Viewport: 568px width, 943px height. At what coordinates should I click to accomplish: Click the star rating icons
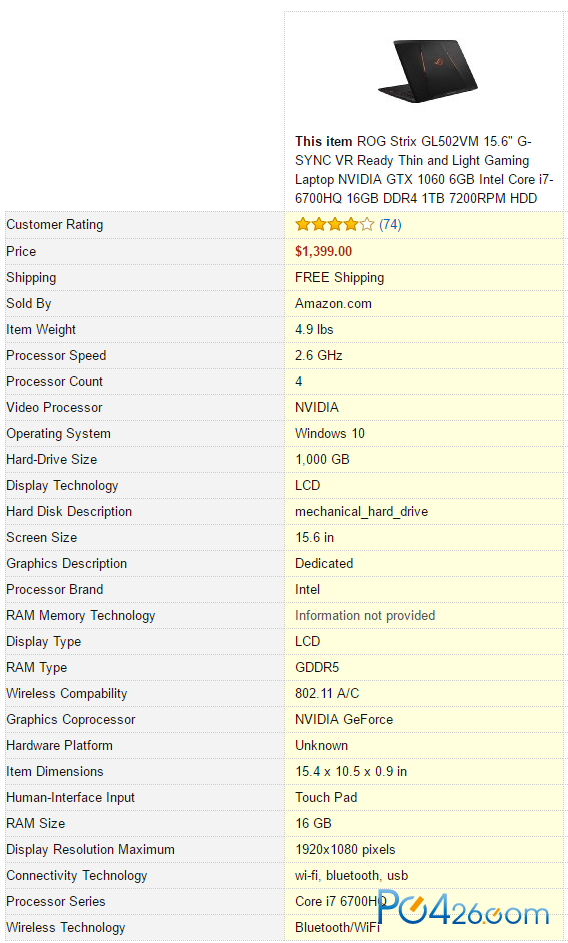click(335, 225)
